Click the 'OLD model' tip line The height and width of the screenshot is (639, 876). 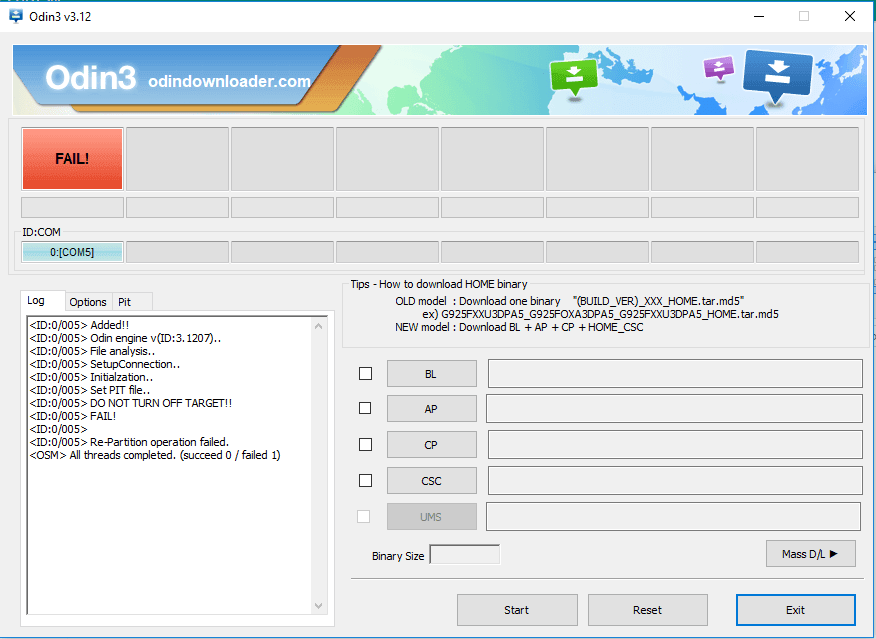(x=569, y=301)
